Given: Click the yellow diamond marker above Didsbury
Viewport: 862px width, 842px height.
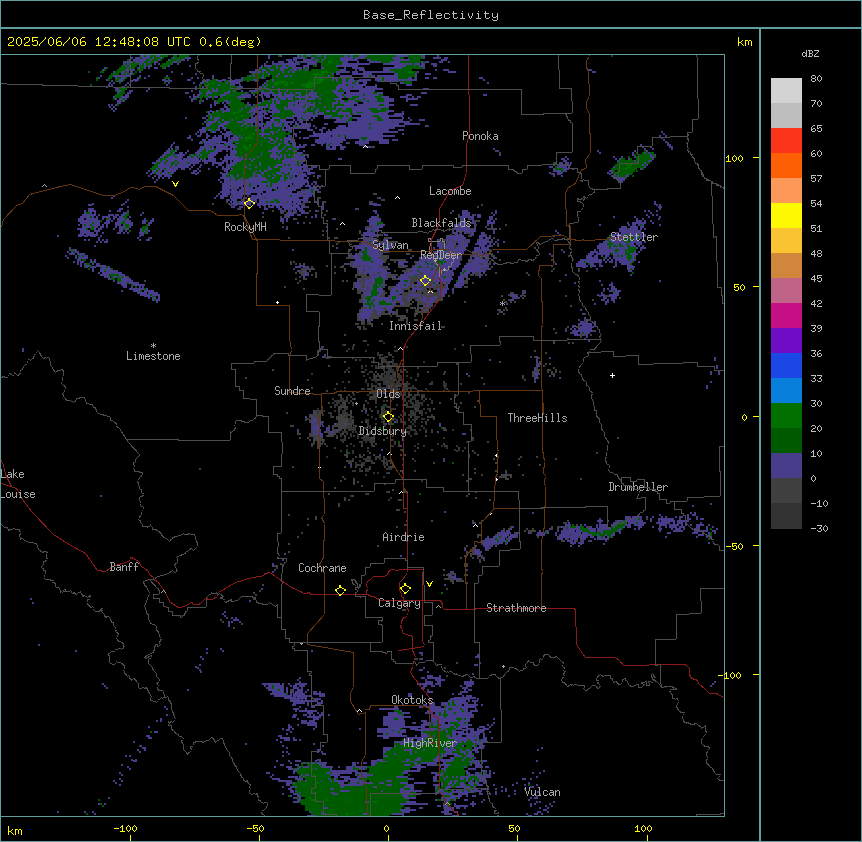Looking at the screenshot, I should click(x=388, y=417).
